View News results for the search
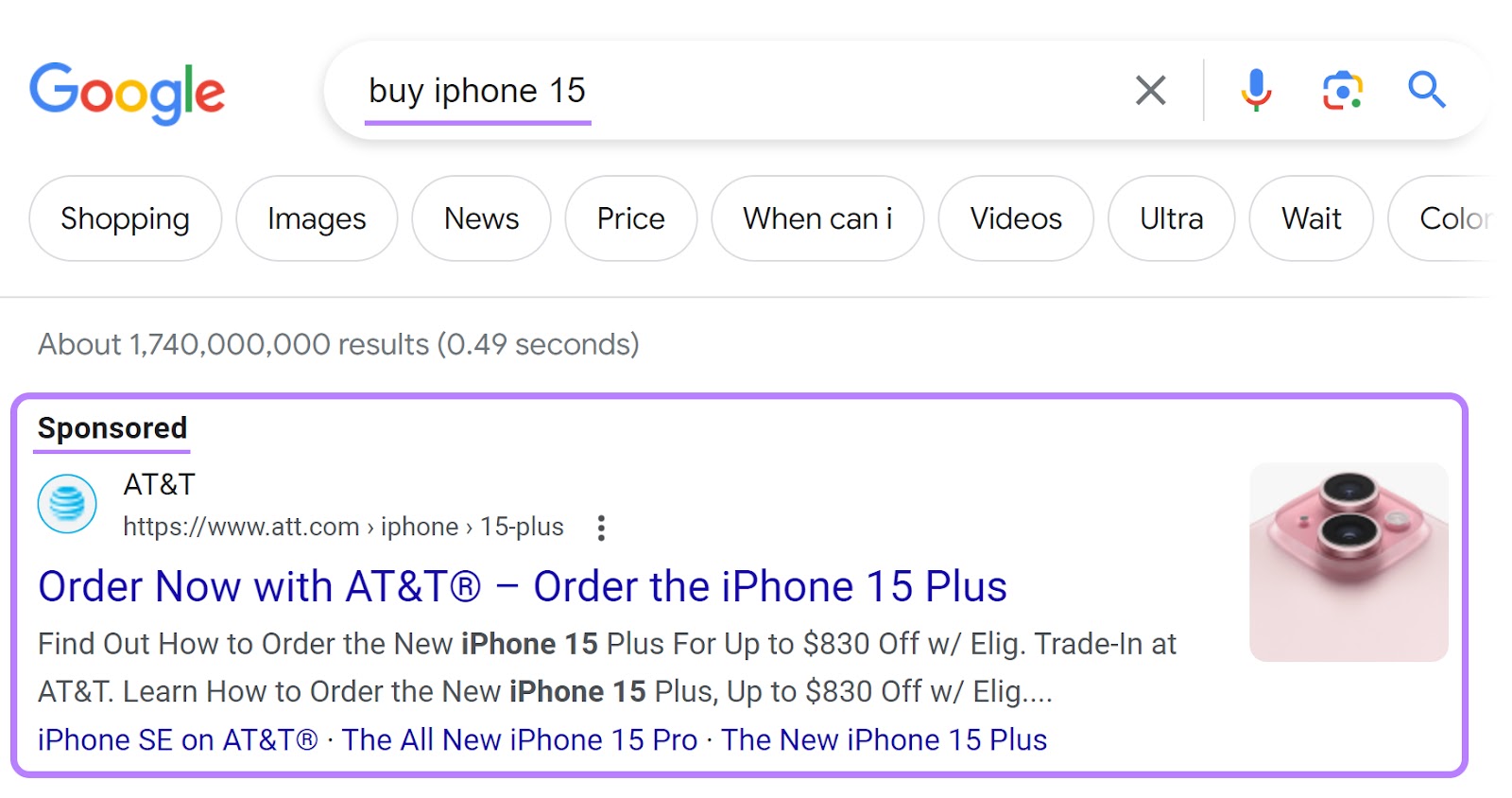Image resolution: width=1512 pixels, height=798 pixels. [x=481, y=218]
